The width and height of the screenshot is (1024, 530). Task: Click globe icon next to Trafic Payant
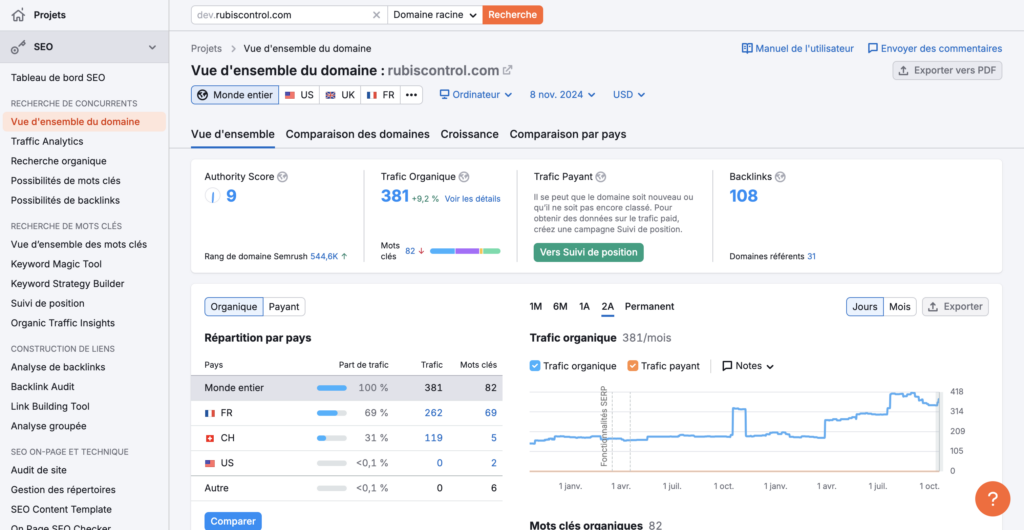[601, 177]
